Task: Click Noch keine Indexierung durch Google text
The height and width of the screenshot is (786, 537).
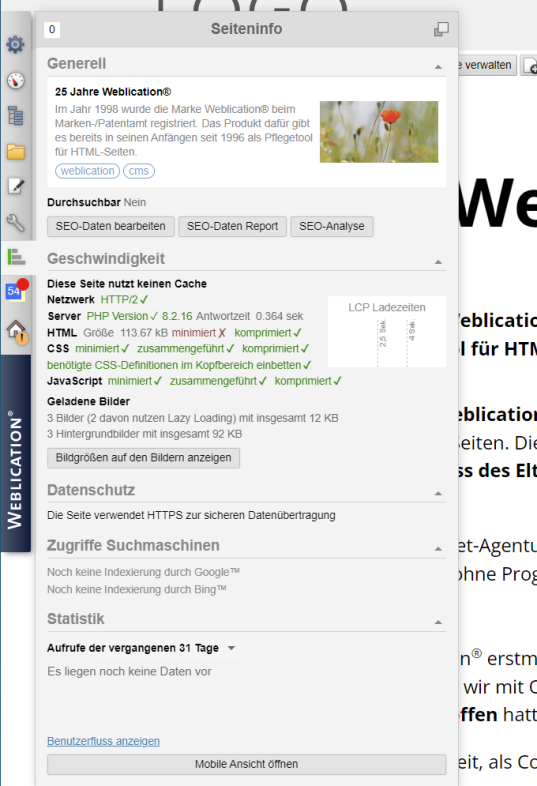Action: 143,572
